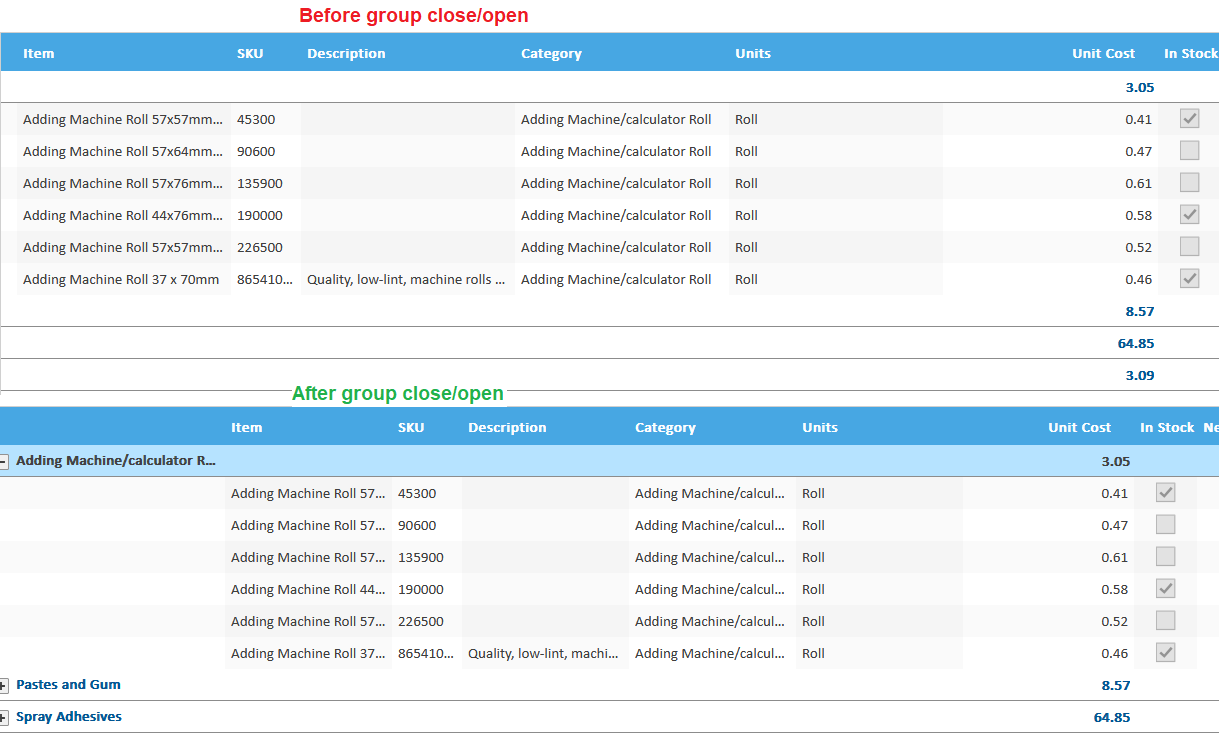The image size is (1219, 739).
Task: Toggle In Stock for Quality low-lint row in After grid
Action: pos(1165,653)
